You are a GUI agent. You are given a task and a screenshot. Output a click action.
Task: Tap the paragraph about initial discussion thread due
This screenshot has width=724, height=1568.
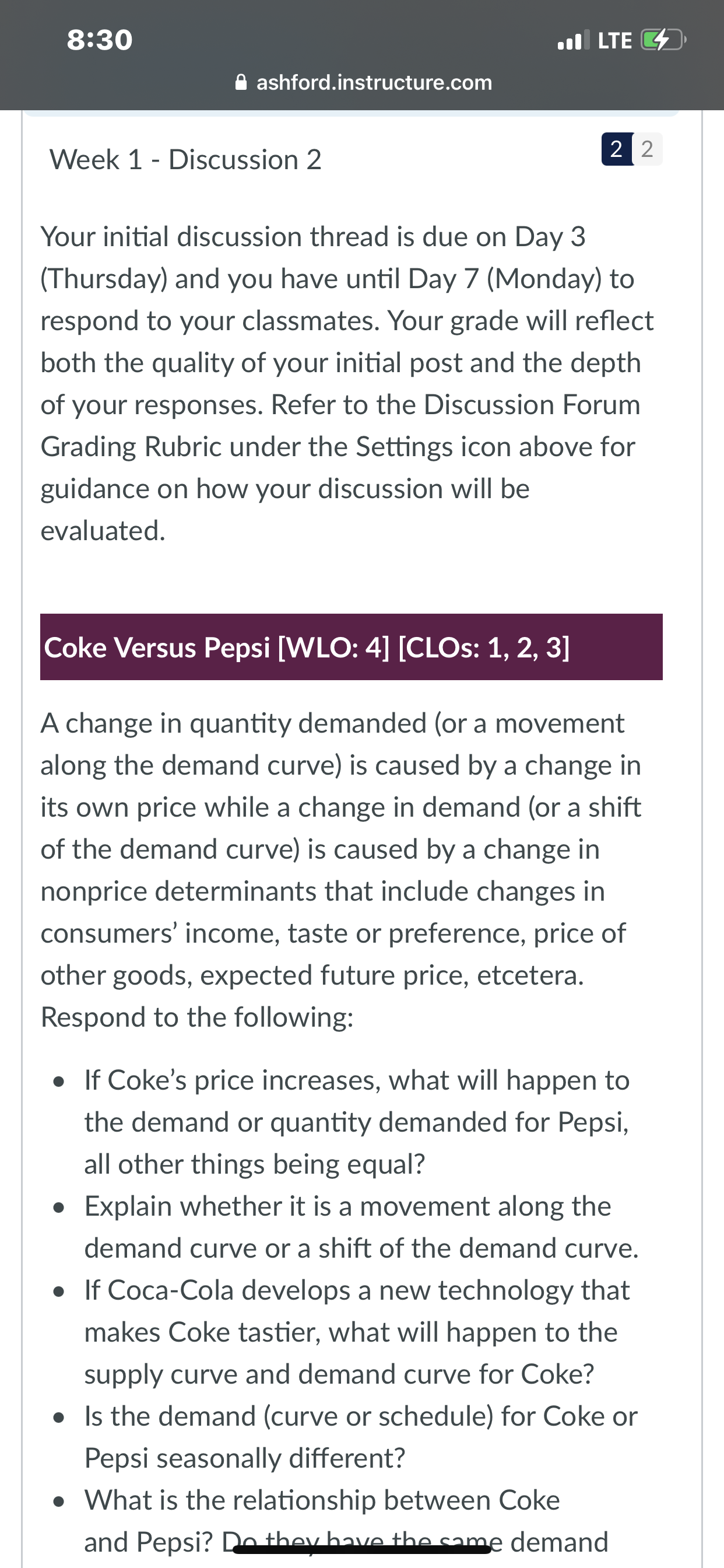(347, 383)
